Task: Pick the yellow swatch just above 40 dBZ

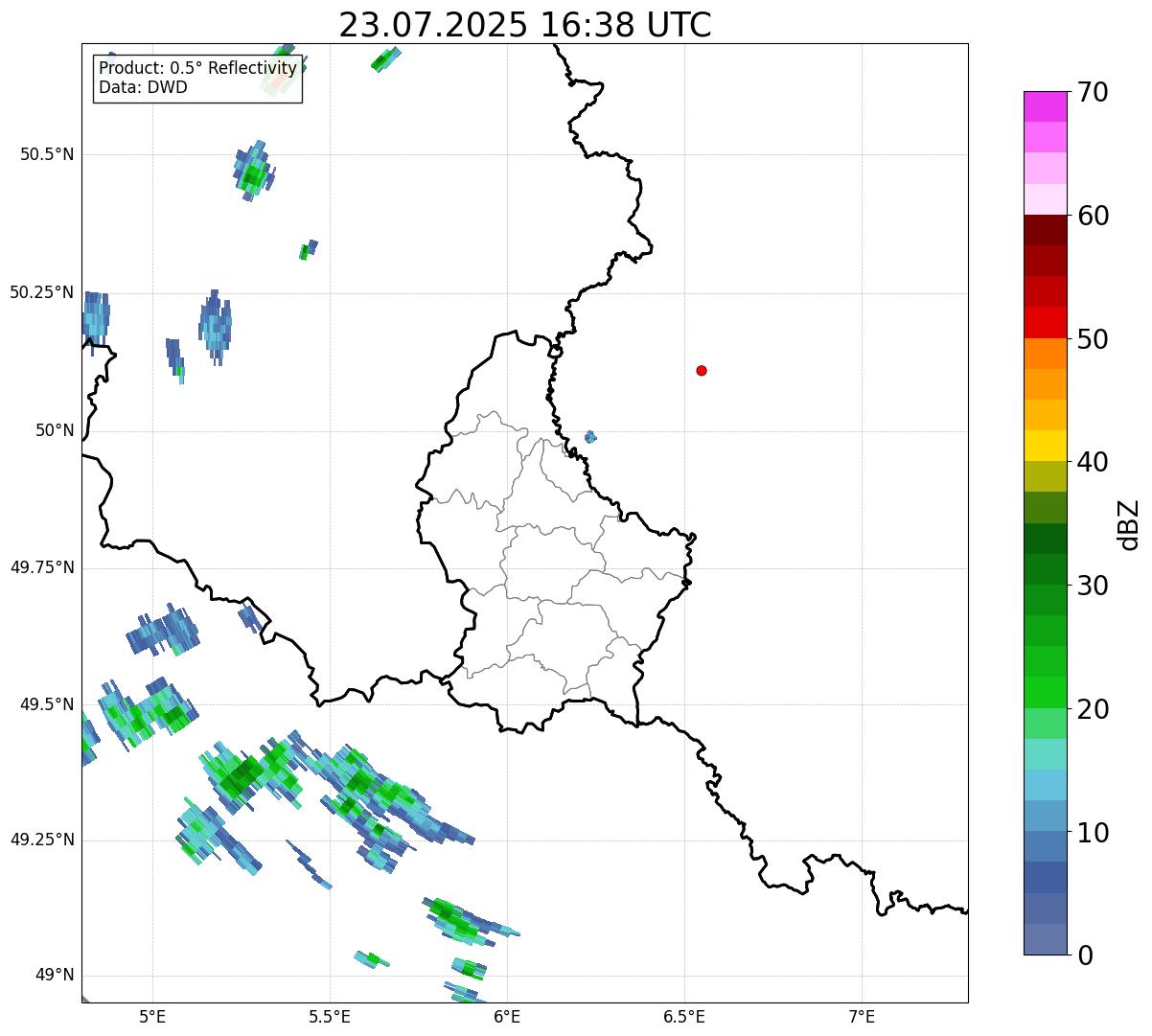Action: tap(1045, 446)
